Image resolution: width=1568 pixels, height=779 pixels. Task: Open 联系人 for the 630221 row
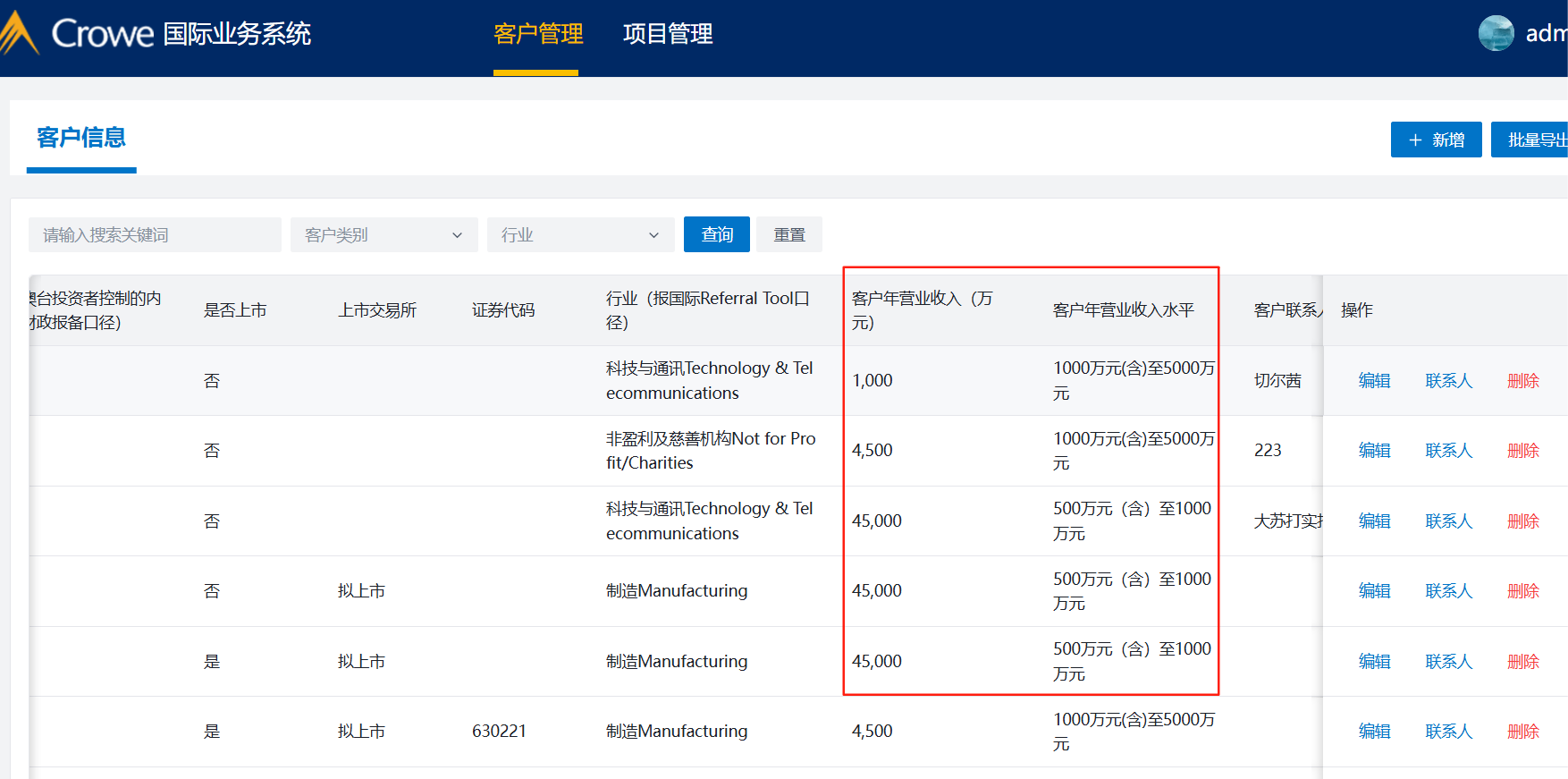[x=1448, y=732]
